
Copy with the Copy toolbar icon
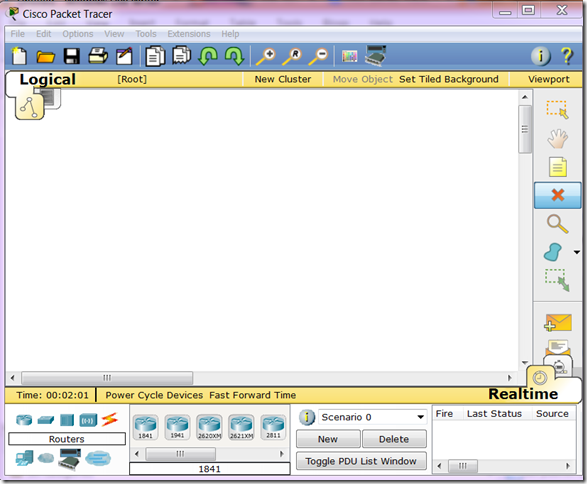(x=155, y=56)
